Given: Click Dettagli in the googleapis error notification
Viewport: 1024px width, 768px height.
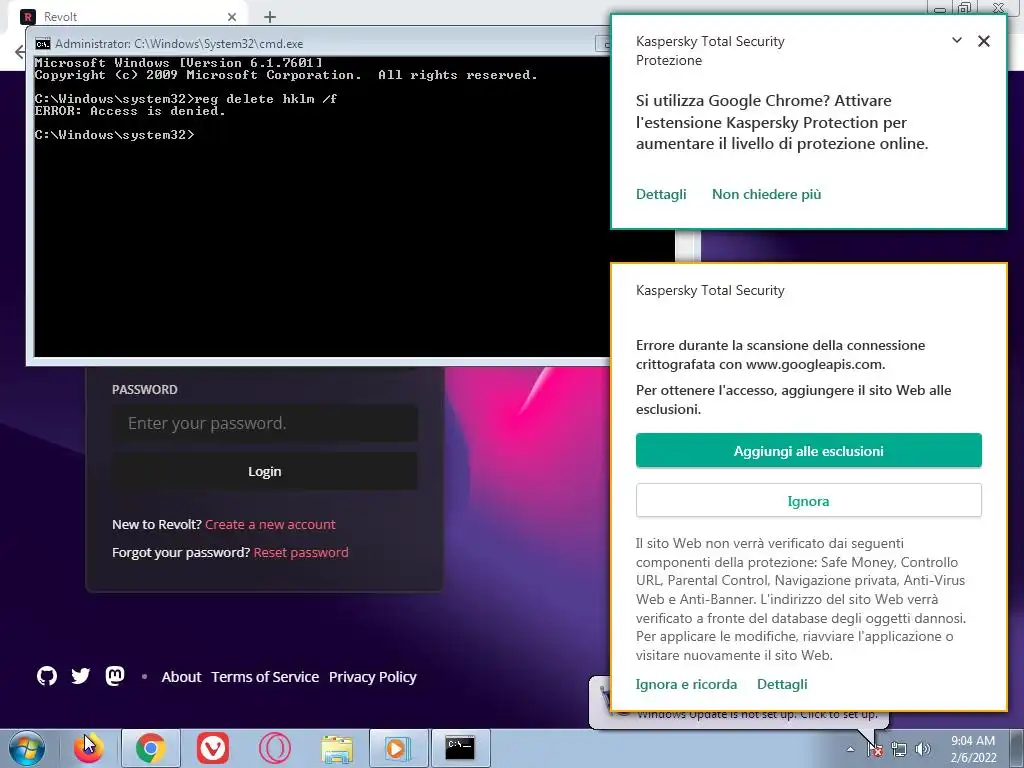Looking at the screenshot, I should (782, 684).
